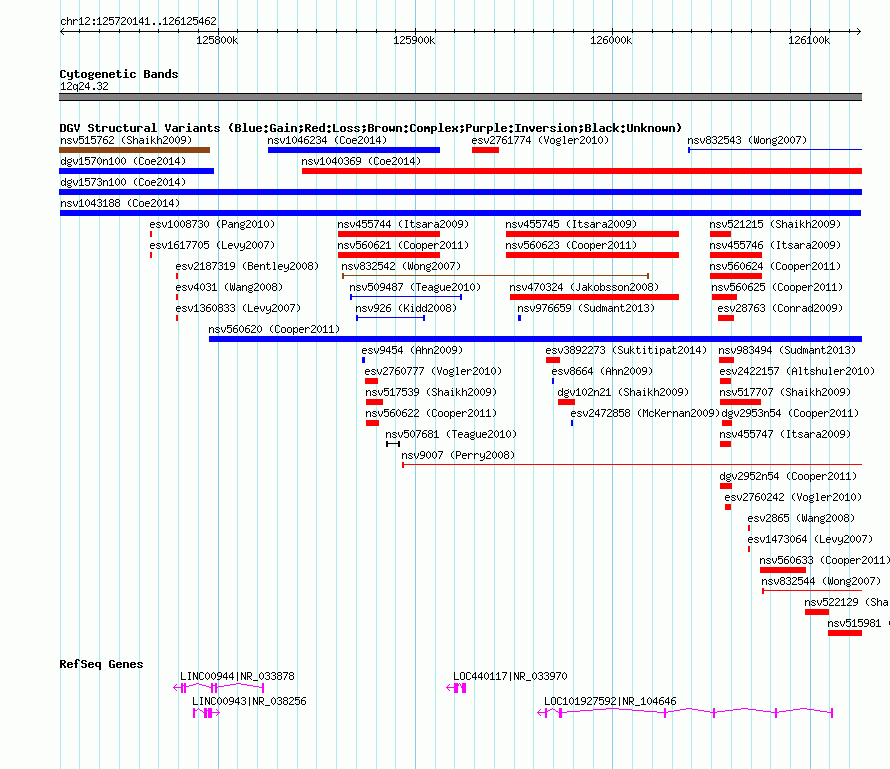Select the nsv455745 (Itsara2009) red bar
The image size is (890, 769).
(592, 234)
